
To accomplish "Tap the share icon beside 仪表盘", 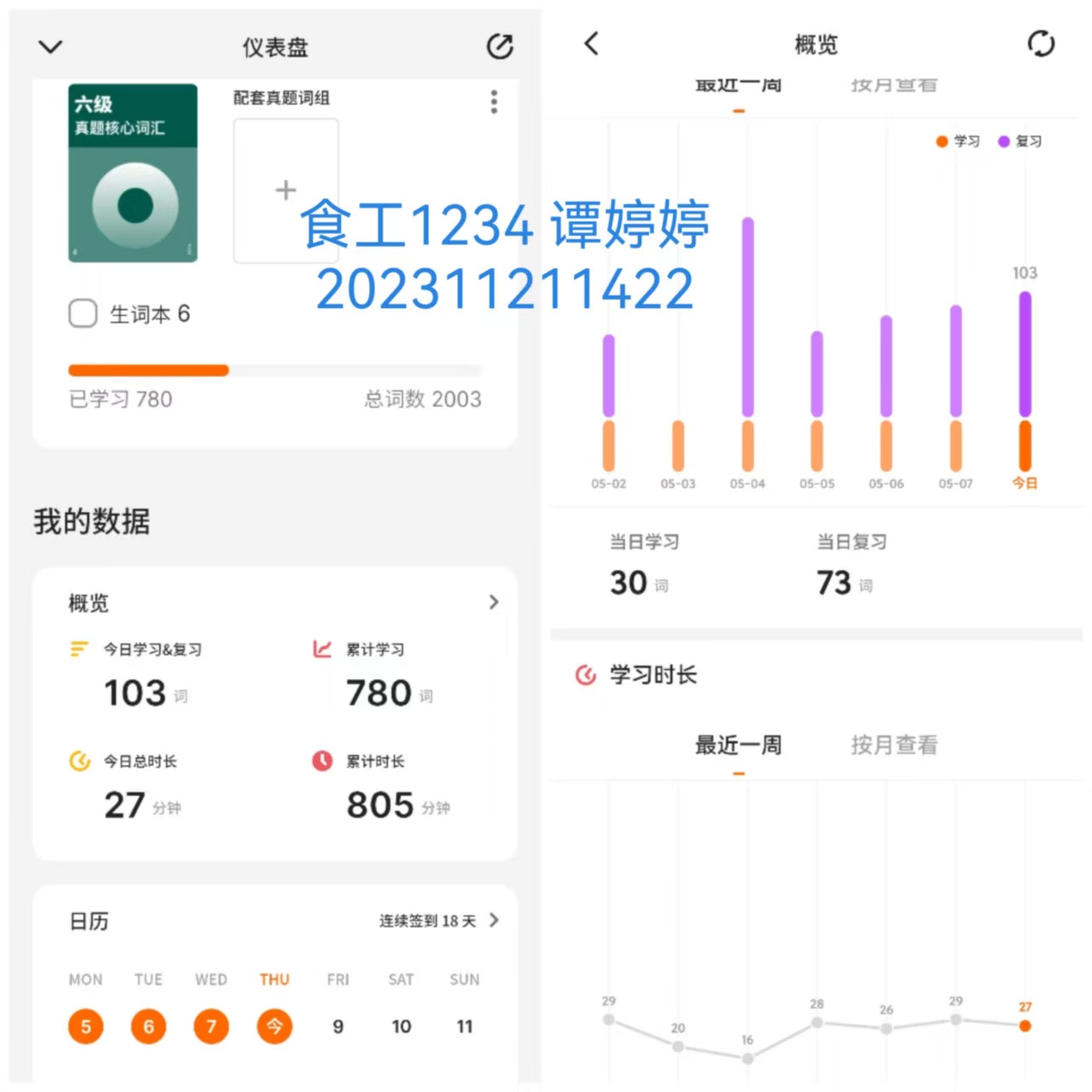I will 500,46.
